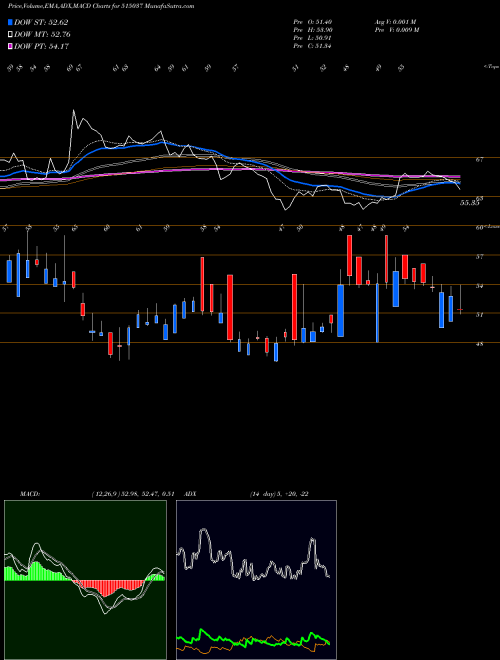Image resolution: width=500 pixels, height=660 pixels.
Task: Select the 'DOW ST: 52.62' legend label
Action: click(41, 22)
